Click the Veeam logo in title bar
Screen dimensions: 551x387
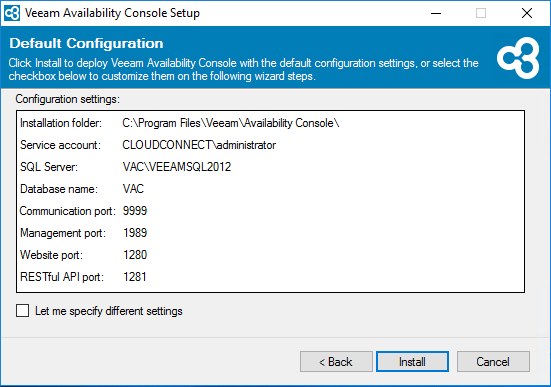pos(12,13)
